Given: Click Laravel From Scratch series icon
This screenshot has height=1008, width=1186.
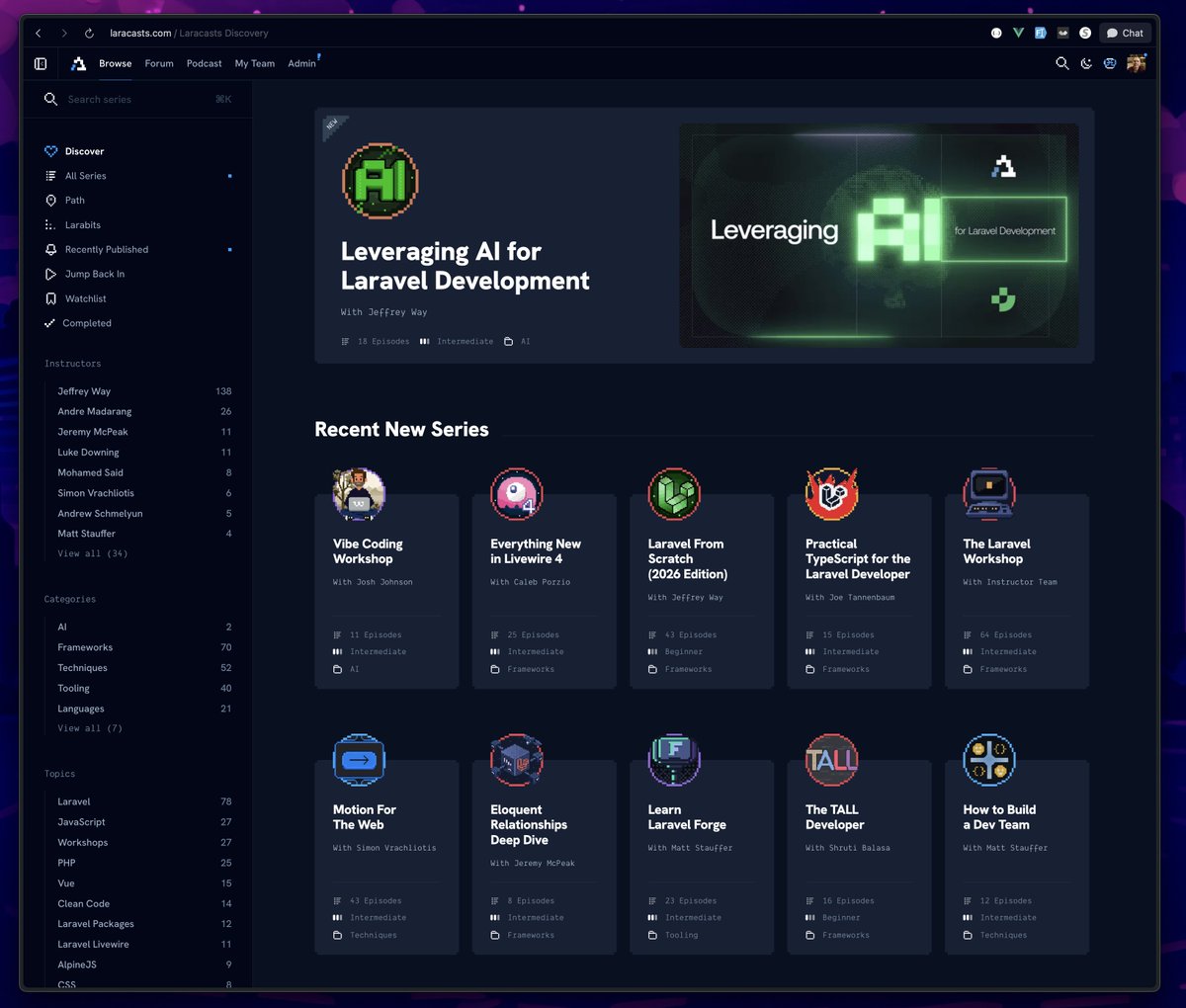Looking at the screenshot, I should pos(674,494).
